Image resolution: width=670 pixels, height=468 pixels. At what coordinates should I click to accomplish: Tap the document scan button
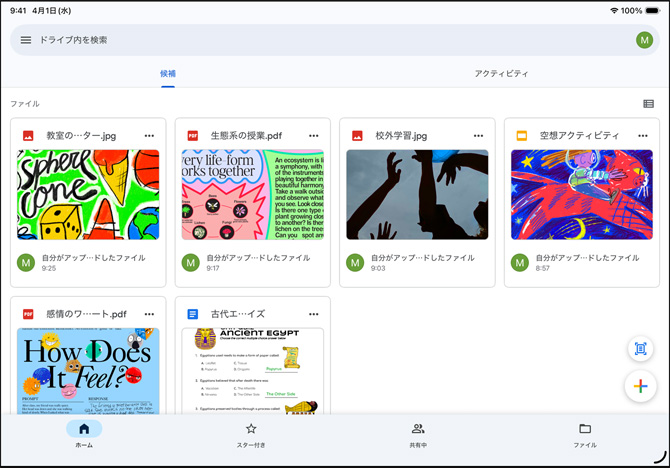tap(640, 349)
